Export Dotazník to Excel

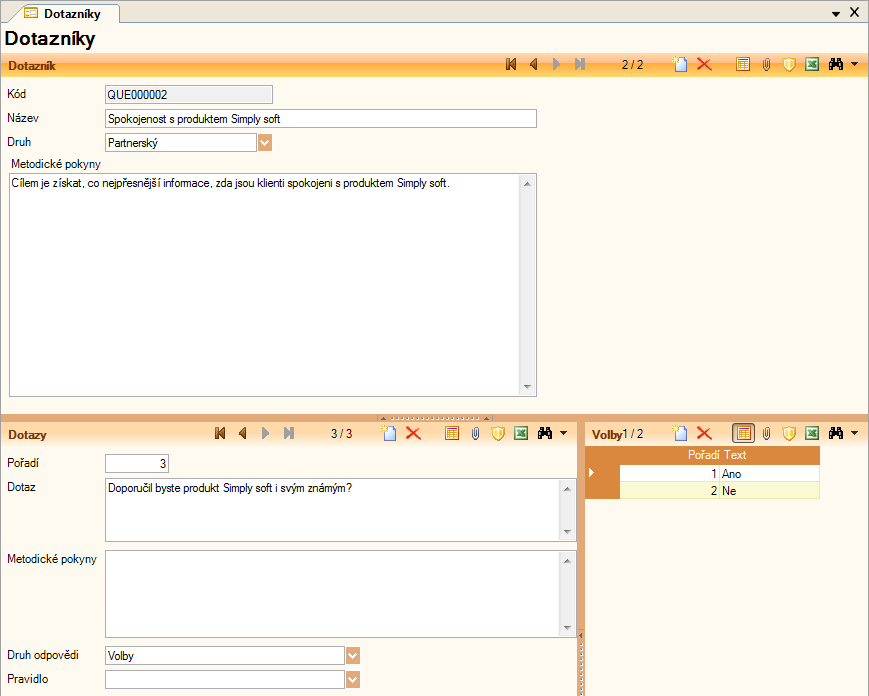click(812, 64)
